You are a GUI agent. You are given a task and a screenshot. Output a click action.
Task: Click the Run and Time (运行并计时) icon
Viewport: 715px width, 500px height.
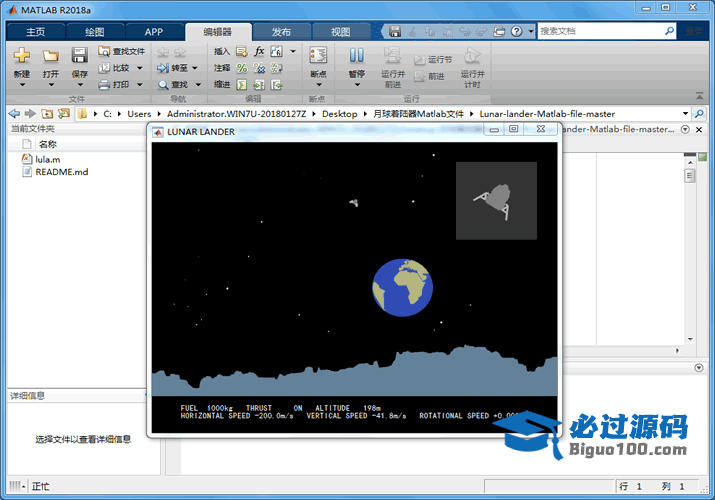click(472, 56)
